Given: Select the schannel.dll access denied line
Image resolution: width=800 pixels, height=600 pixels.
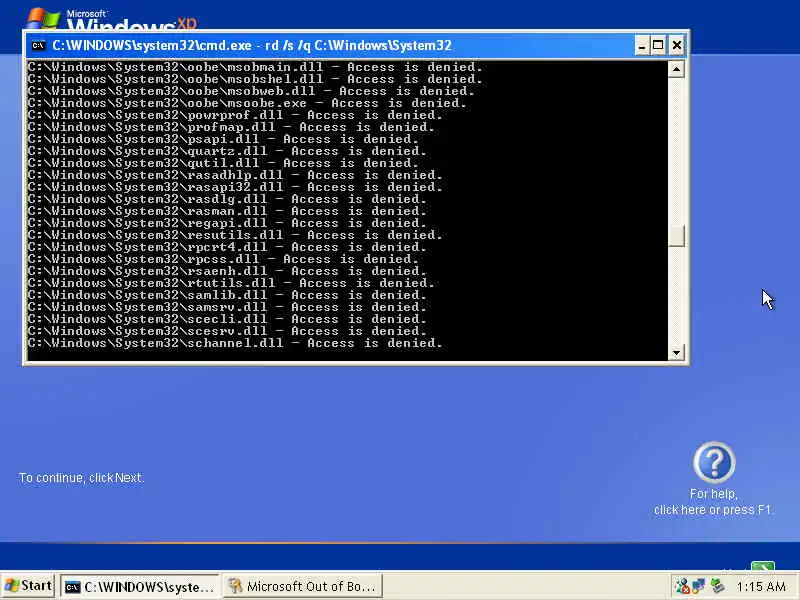Looking at the screenshot, I should click(x=235, y=343).
